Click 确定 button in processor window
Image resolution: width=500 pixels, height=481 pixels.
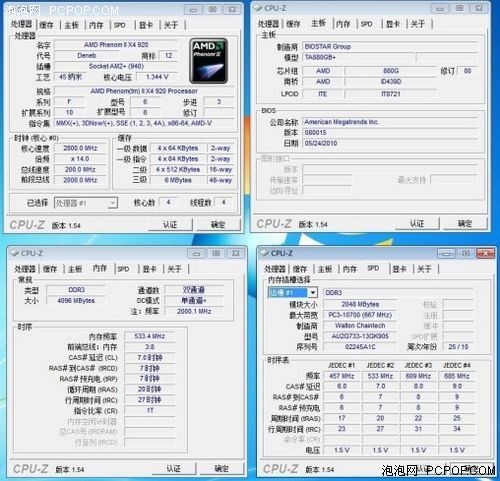click(218, 224)
